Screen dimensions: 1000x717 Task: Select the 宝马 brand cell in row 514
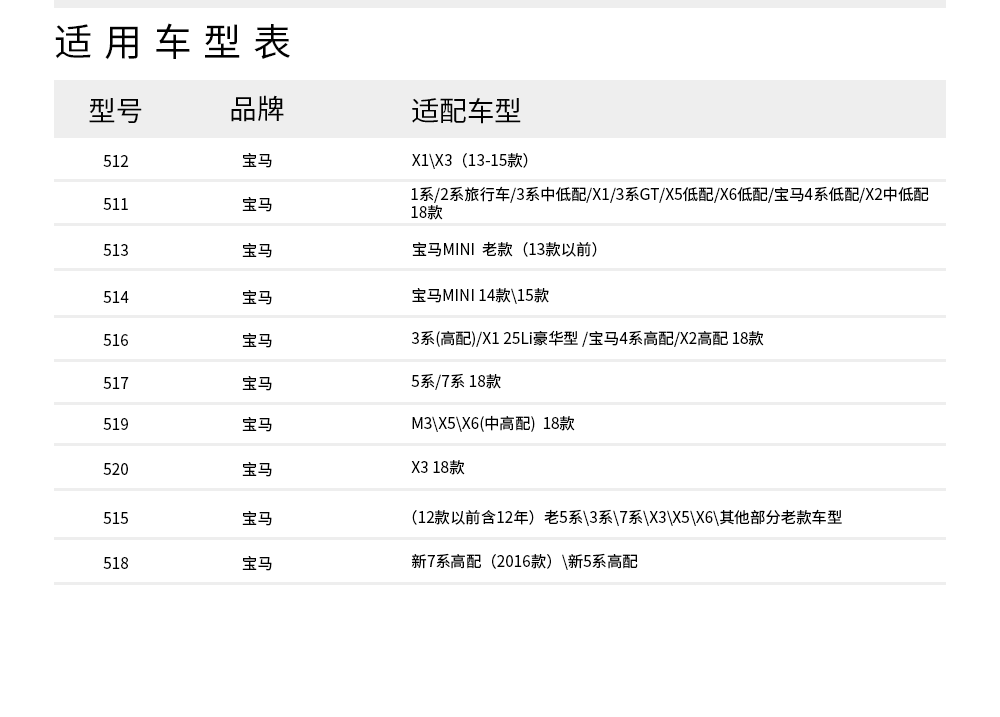click(257, 297)
